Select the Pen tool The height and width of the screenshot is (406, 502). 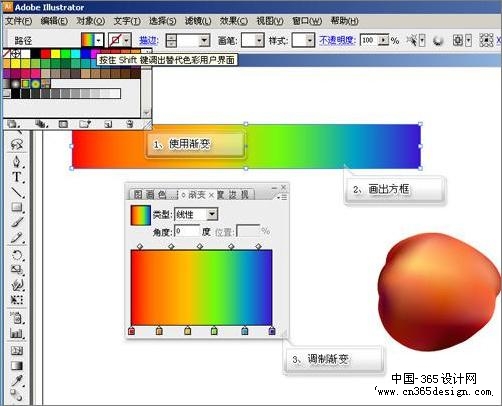click(x=17, y=161)
